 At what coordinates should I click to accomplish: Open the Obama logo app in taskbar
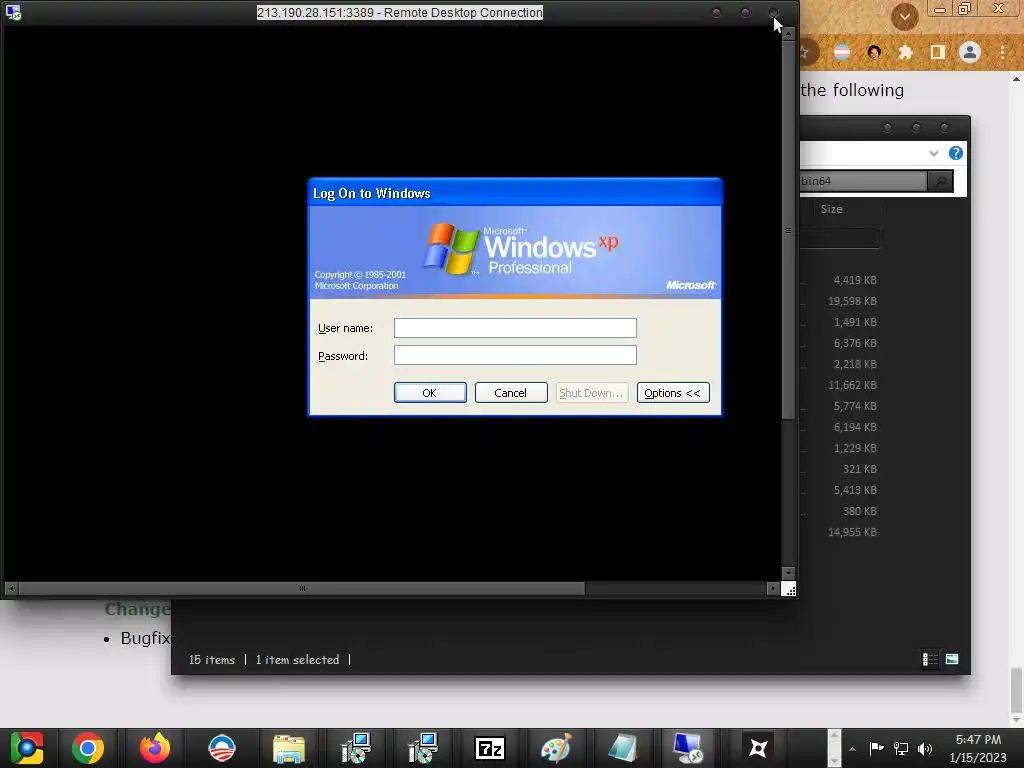point(221,748)
